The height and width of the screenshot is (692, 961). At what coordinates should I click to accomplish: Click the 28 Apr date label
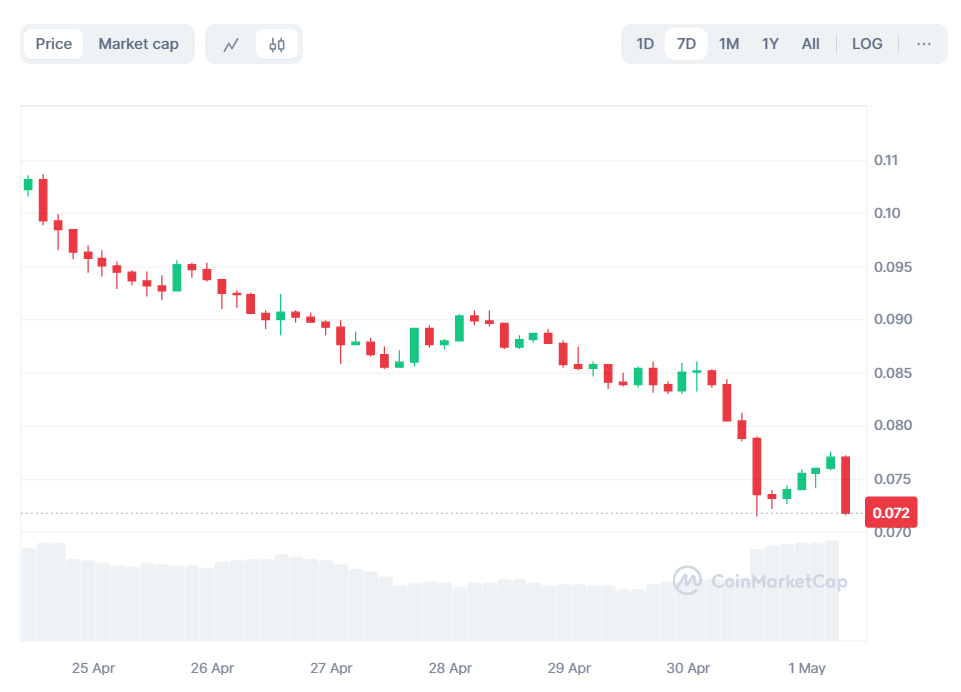point(450,668)
